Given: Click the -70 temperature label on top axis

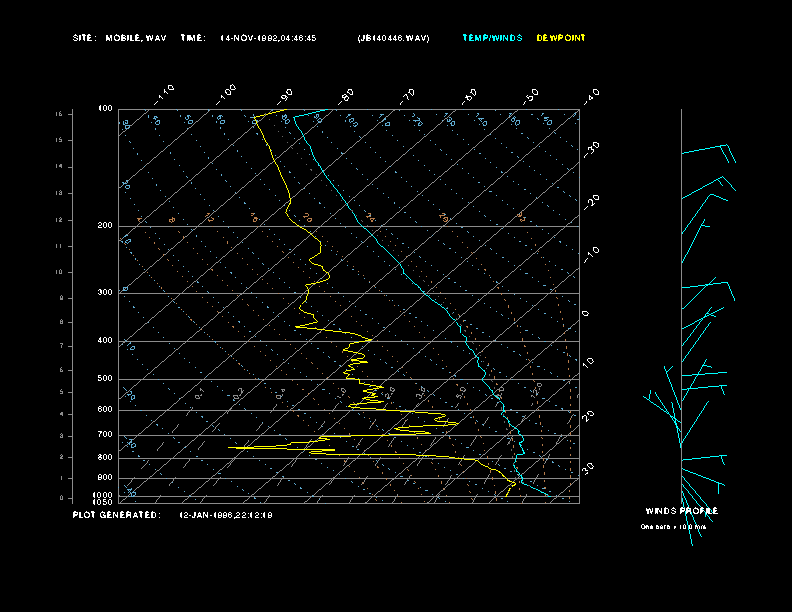Looking at the screenshot, I should point(407,95).
